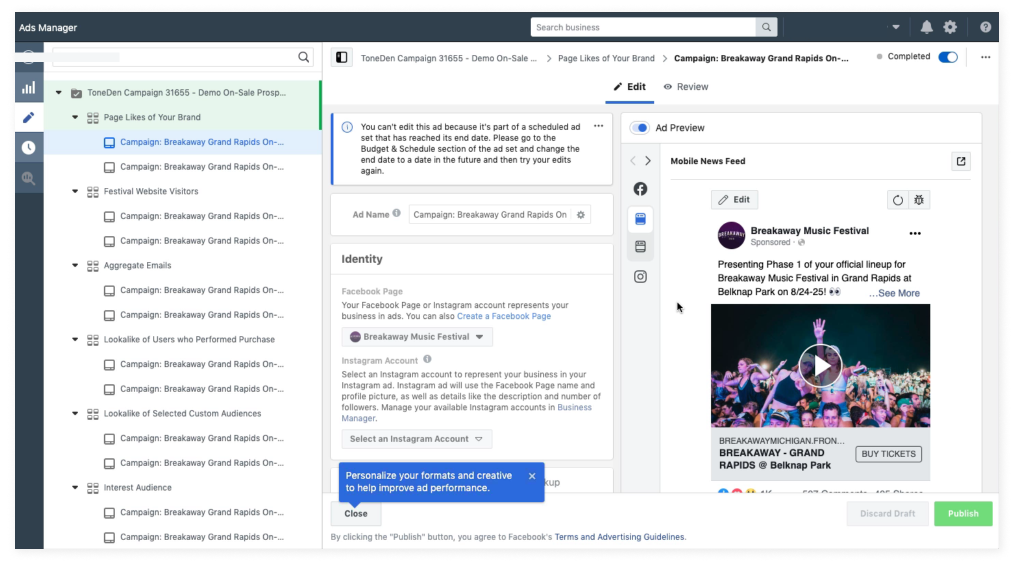Open the bar chart reporting icon in sidebar
The width and height of the screenshot is (1014, 566).
click(x=28, y=88)
